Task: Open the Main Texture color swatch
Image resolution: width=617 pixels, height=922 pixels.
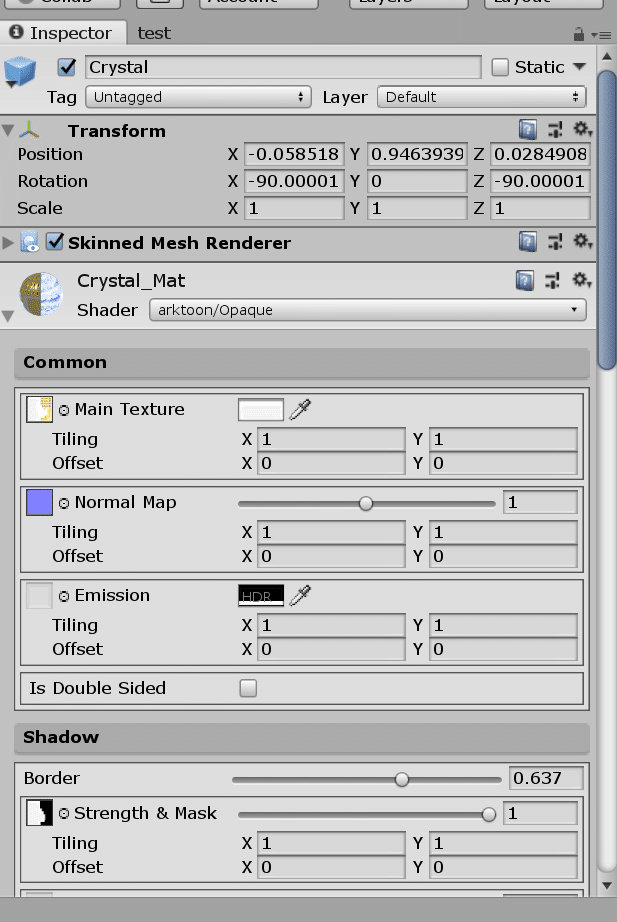Action: coord(261,410)
